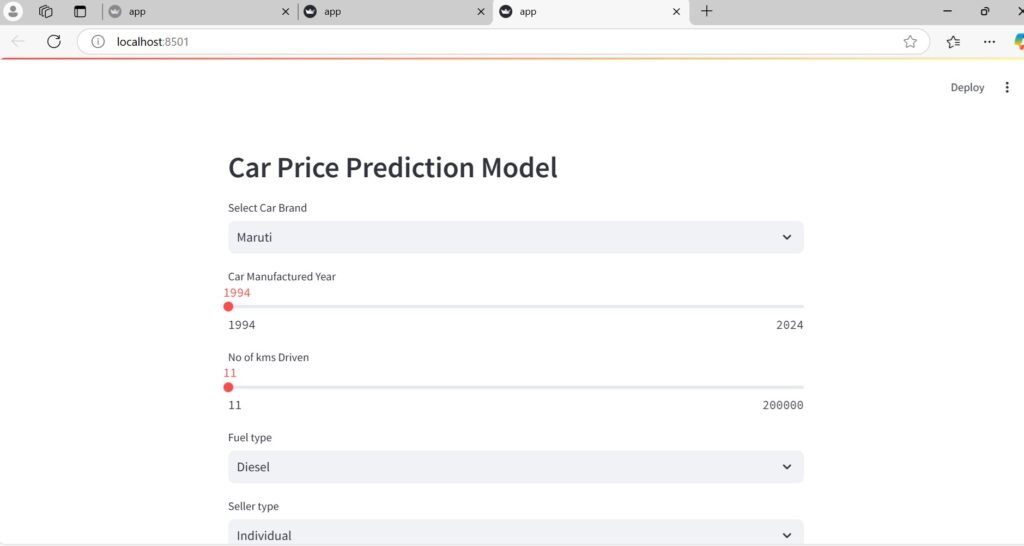
Task: Open the tab actions menu icon
Action: point(80,12)
